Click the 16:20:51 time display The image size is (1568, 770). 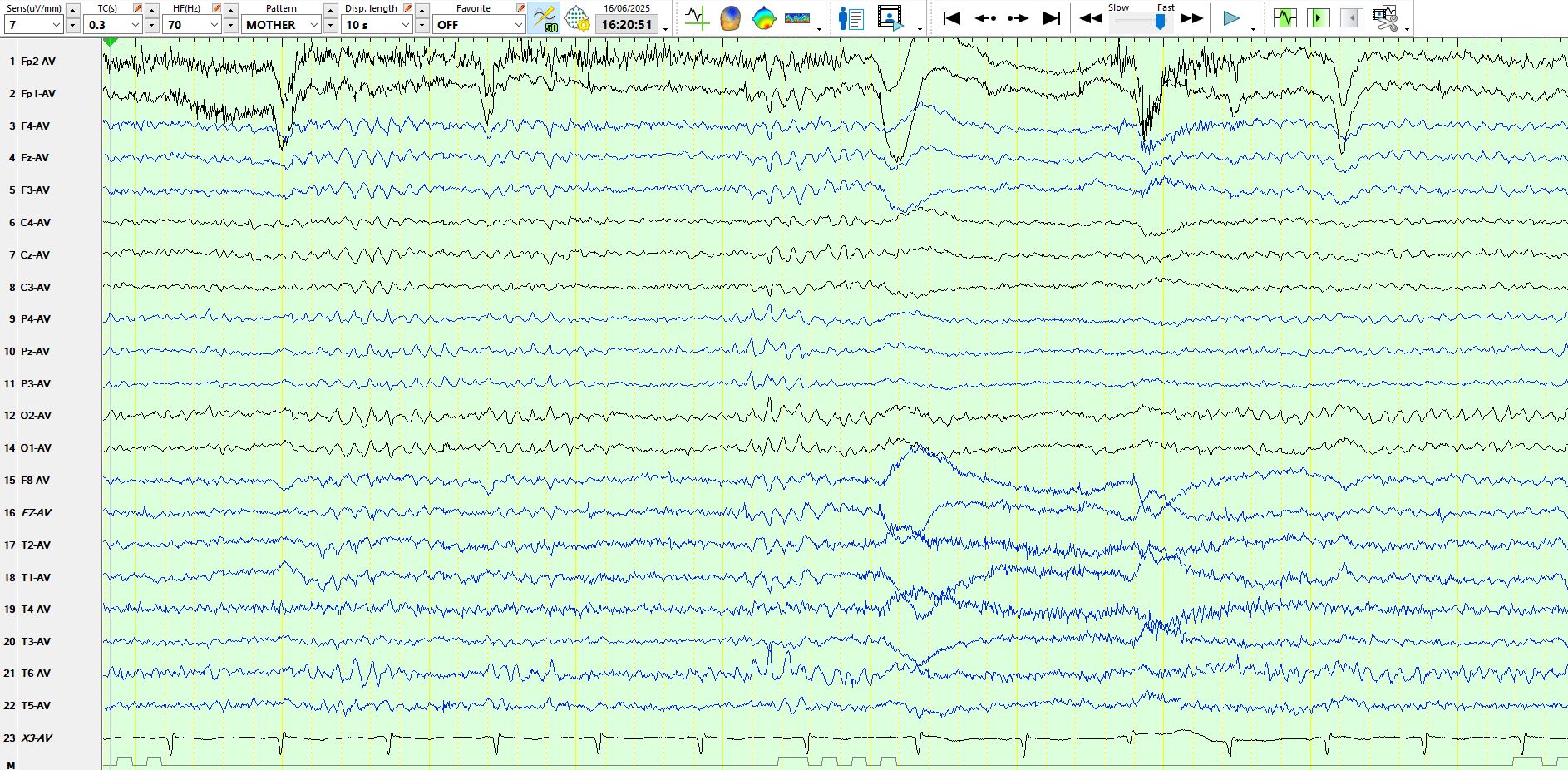click(627, 25)
